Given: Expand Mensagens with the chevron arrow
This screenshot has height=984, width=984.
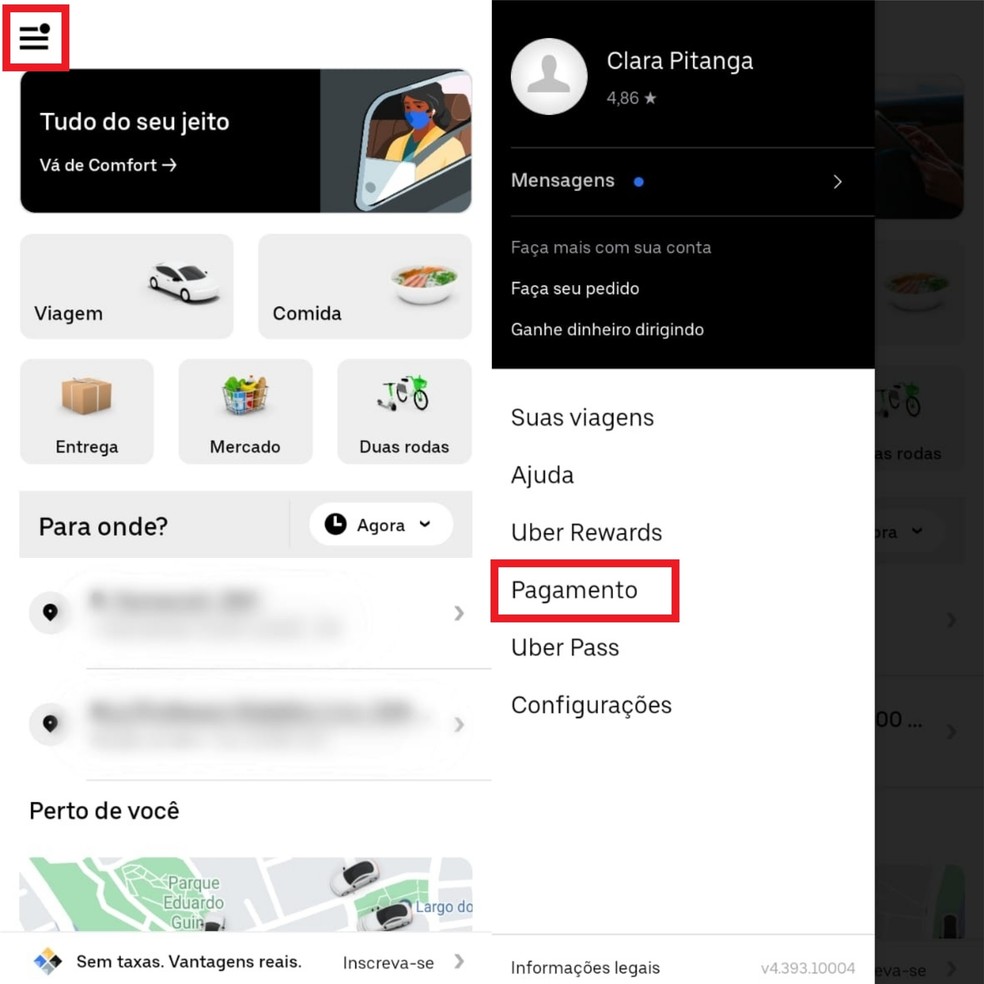Looking at the screenshot, I should 837,182.
